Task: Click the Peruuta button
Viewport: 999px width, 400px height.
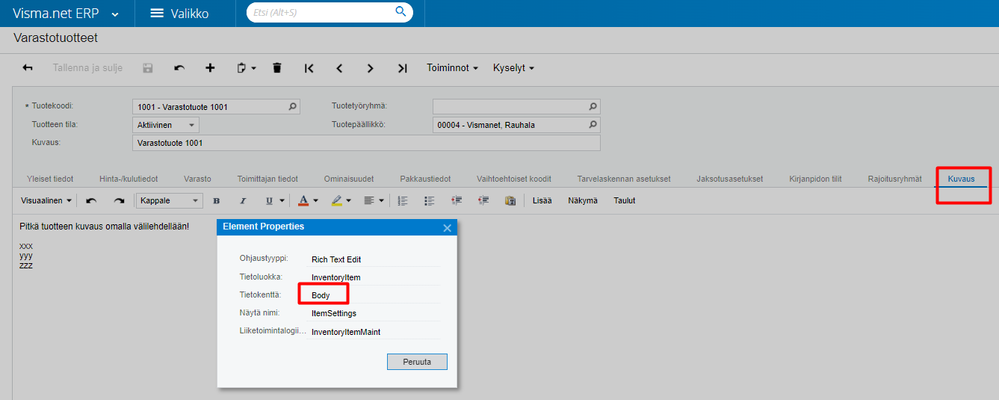Action: pos(417,362)
